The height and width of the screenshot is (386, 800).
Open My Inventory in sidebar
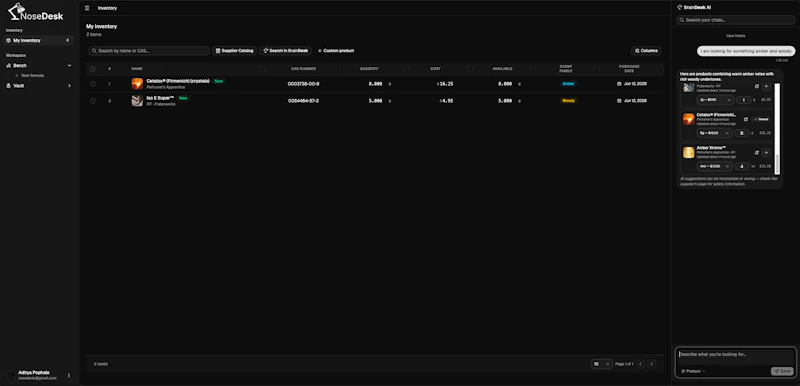pyautogui.click(x=39, y=40)
